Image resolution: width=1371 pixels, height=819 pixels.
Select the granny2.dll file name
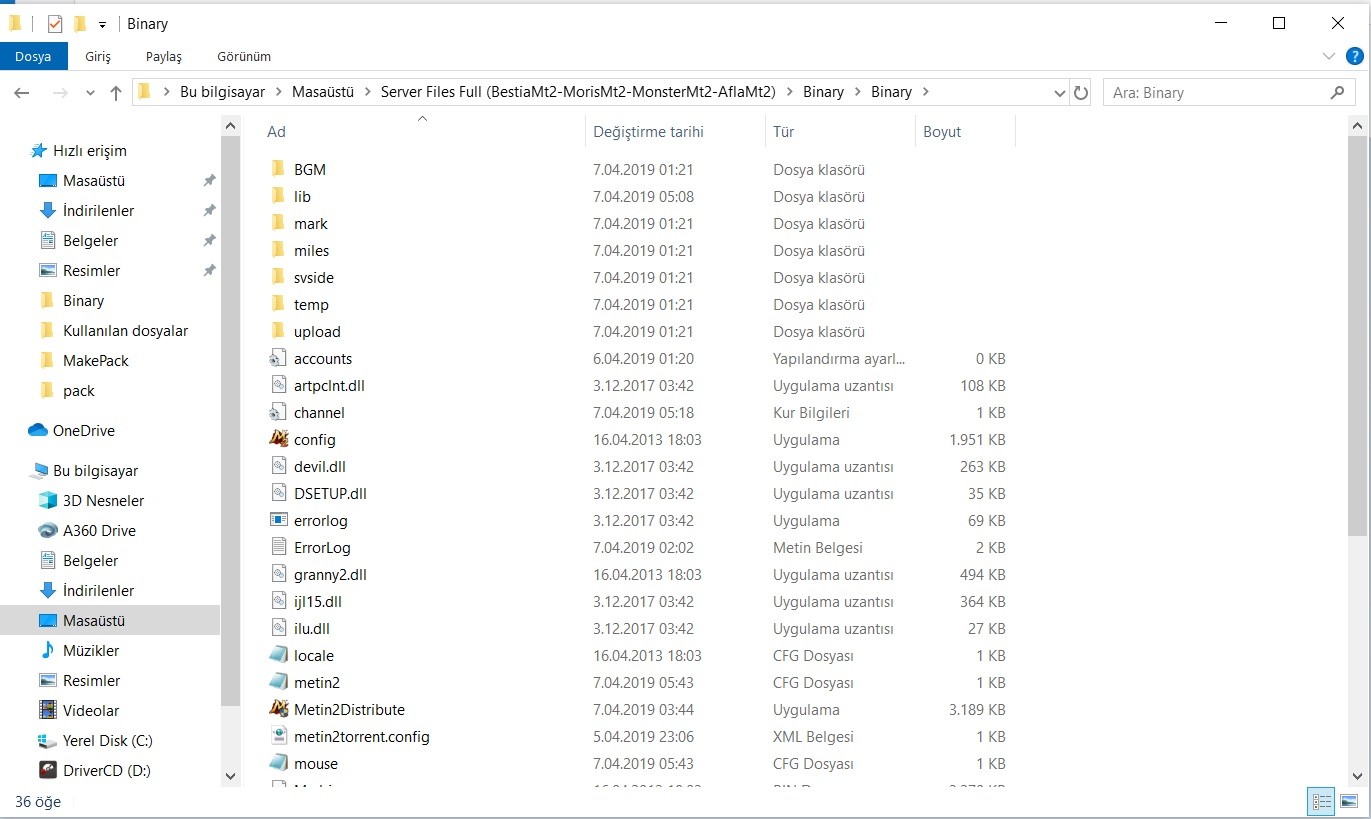pyautogui.click(x=330, y=575)
